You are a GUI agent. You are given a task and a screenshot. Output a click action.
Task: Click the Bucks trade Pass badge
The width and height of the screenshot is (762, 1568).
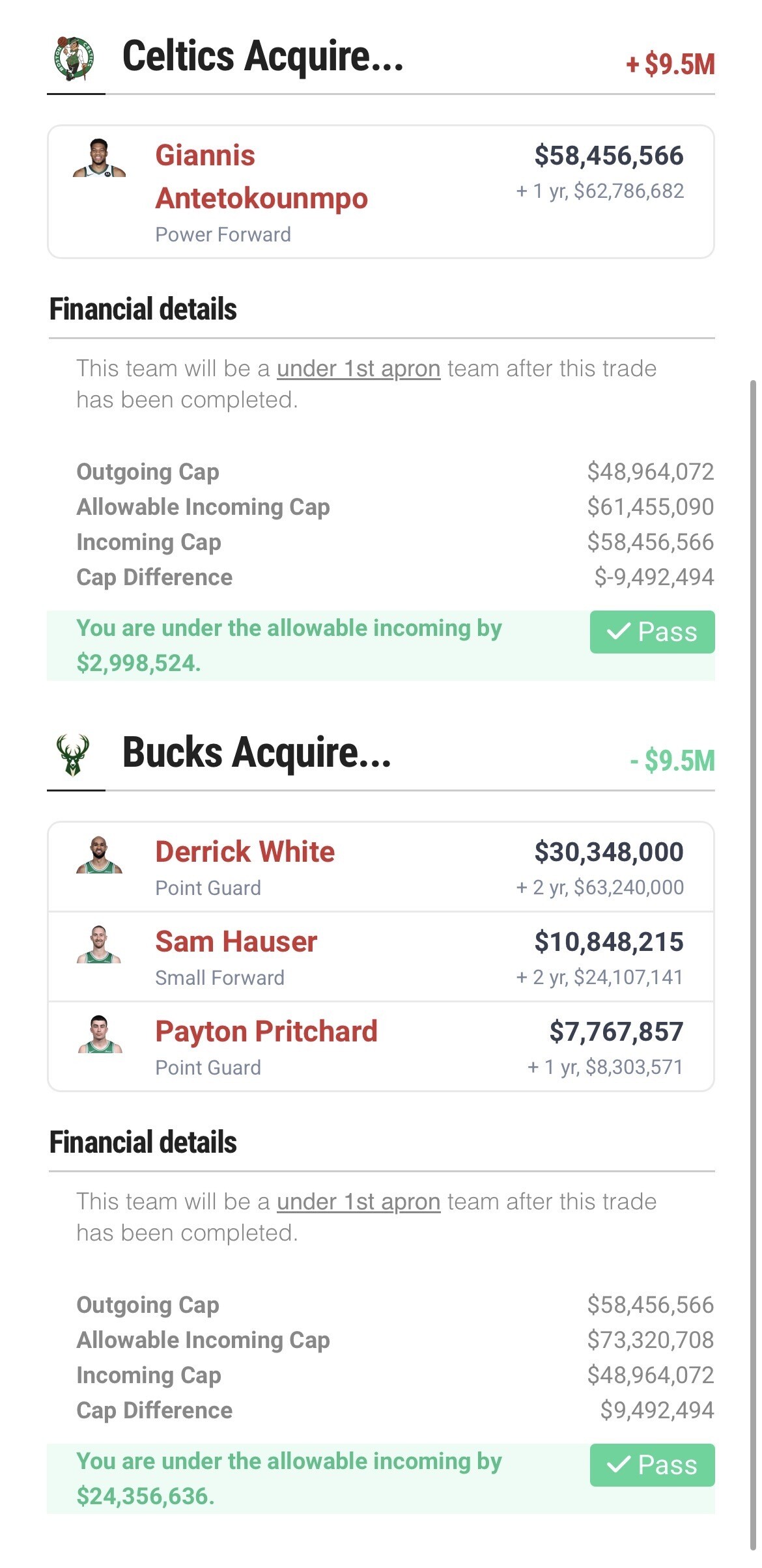652,1465
